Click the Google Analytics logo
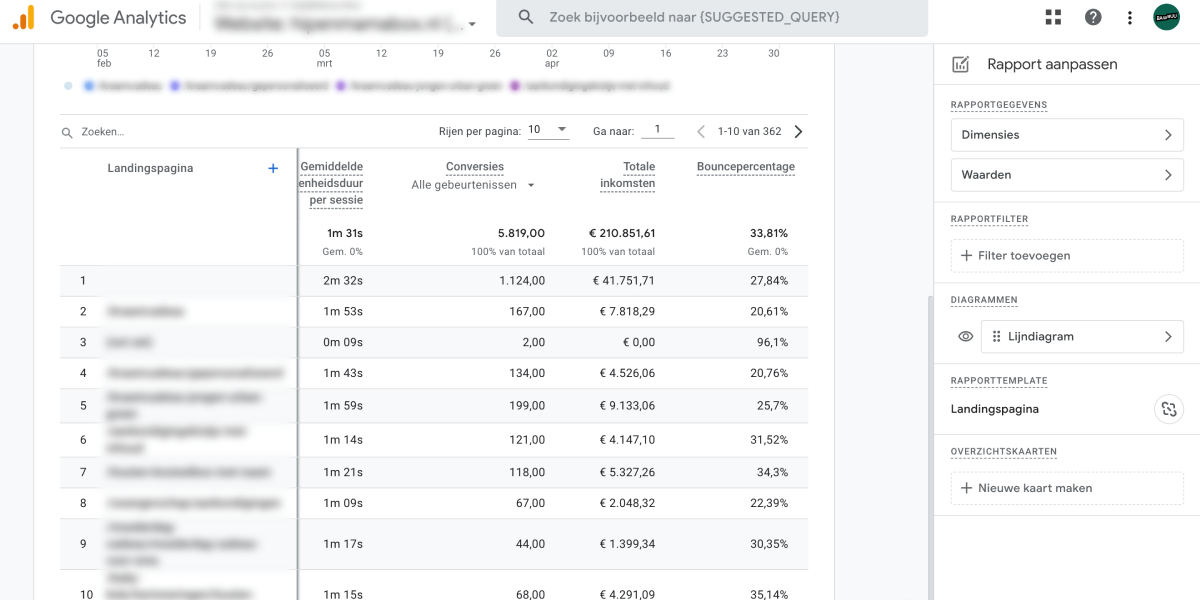Viewport: 1200px width, 600px height. [x=23, y=18]
